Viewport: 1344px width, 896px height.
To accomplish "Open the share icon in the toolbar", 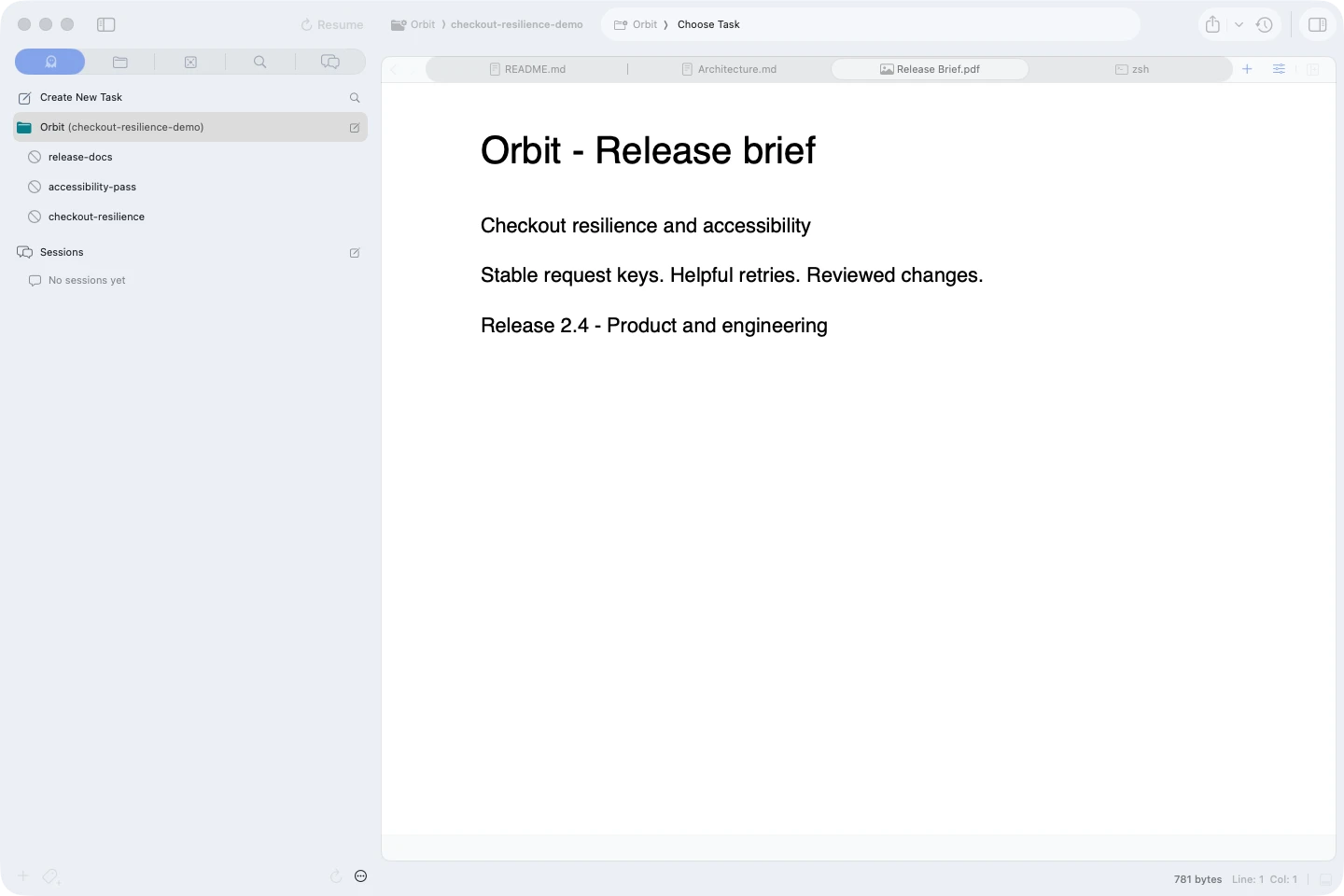I will [x=1212, y=24].
